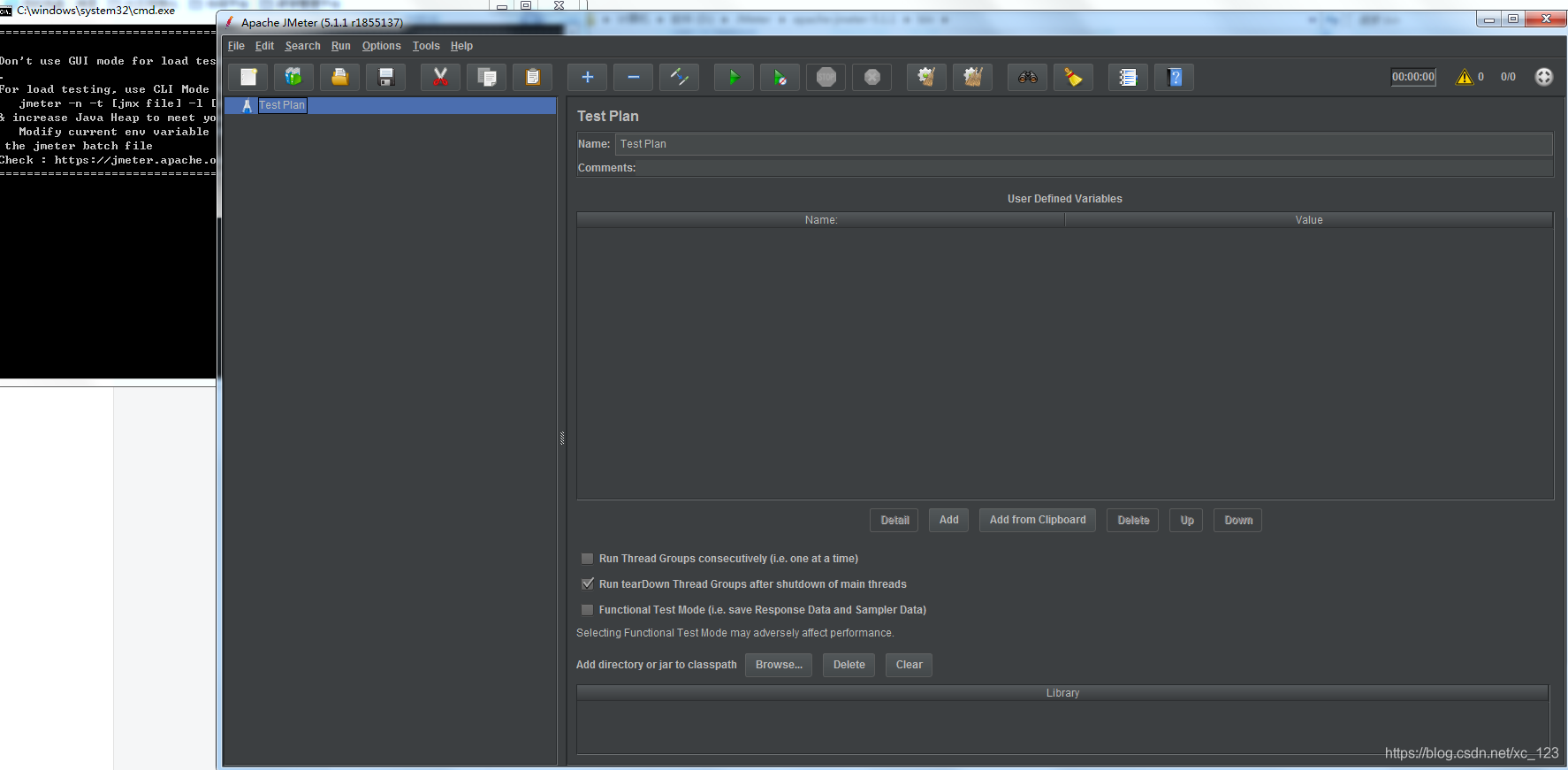Image resolution: width=1568 pixels, height=770 pixels.
Task: Click the Add variable button
Action: (948, 520)
